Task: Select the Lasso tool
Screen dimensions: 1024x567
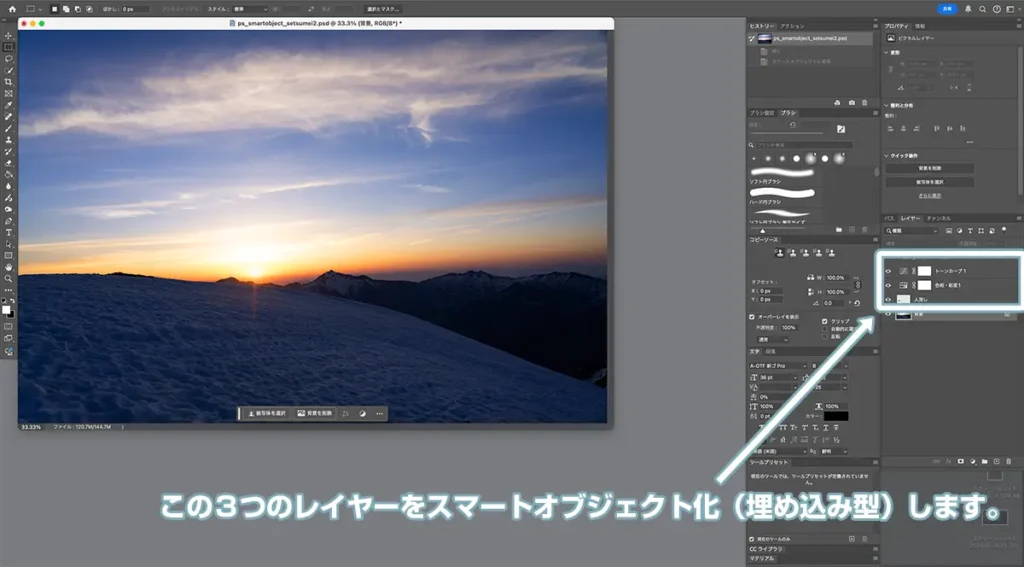Action: coord(8,58)
